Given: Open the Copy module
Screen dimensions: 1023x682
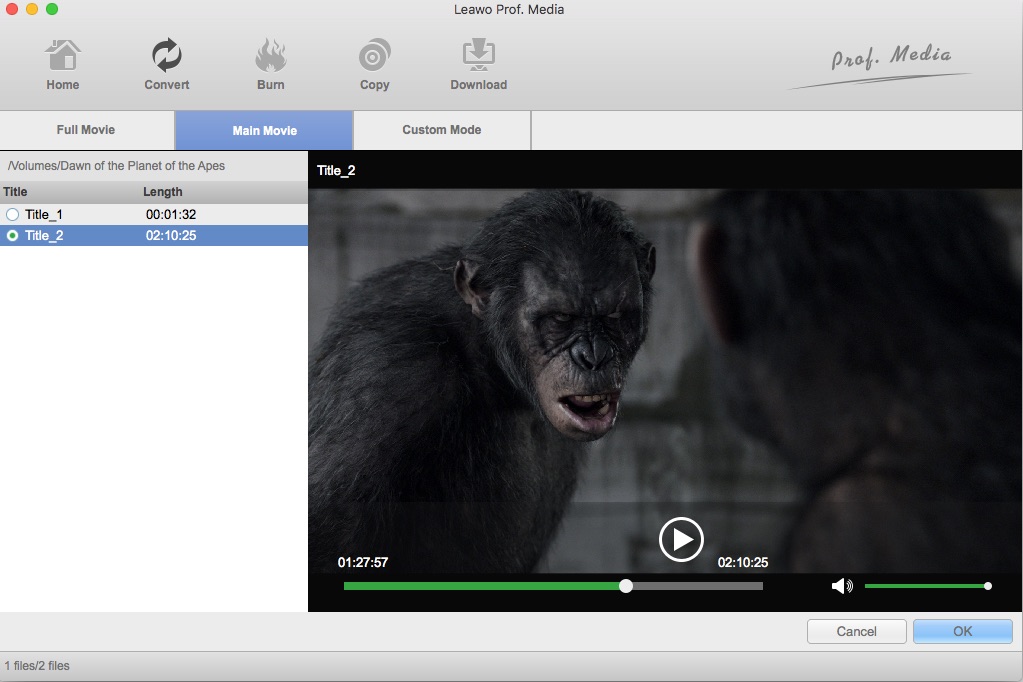Looking at the screenshot, I should [x=374, y=64].
